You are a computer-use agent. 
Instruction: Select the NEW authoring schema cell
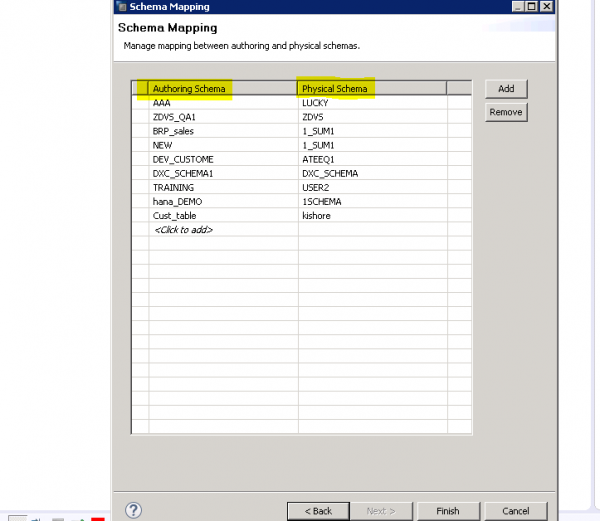[223, 145]
